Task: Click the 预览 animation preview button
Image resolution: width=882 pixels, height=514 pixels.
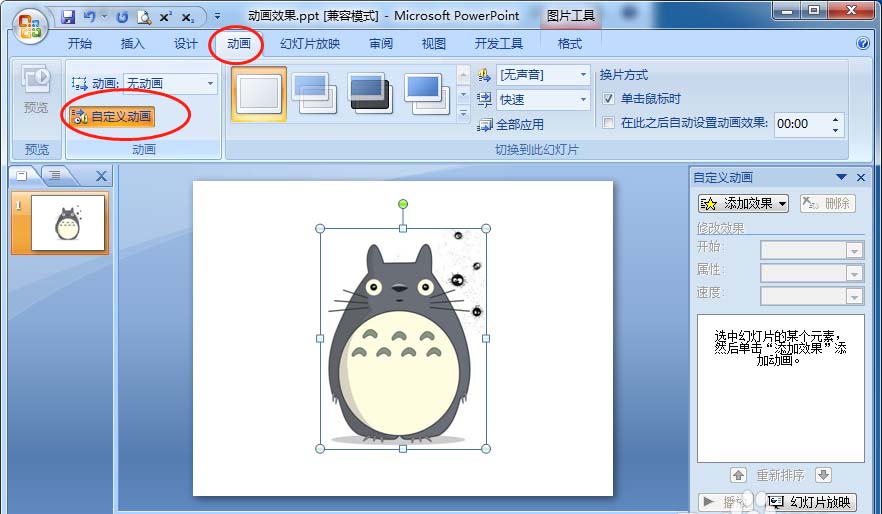Action: pos(35,90)
